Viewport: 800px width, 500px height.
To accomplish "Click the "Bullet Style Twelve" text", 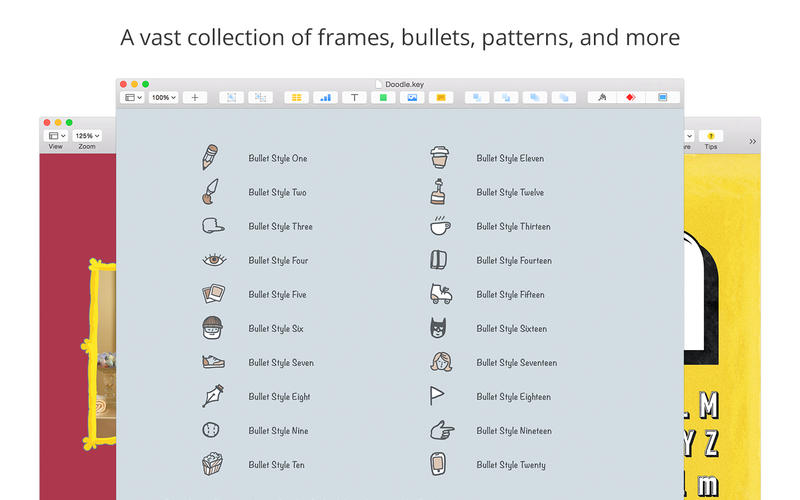I will click(510, 192).
